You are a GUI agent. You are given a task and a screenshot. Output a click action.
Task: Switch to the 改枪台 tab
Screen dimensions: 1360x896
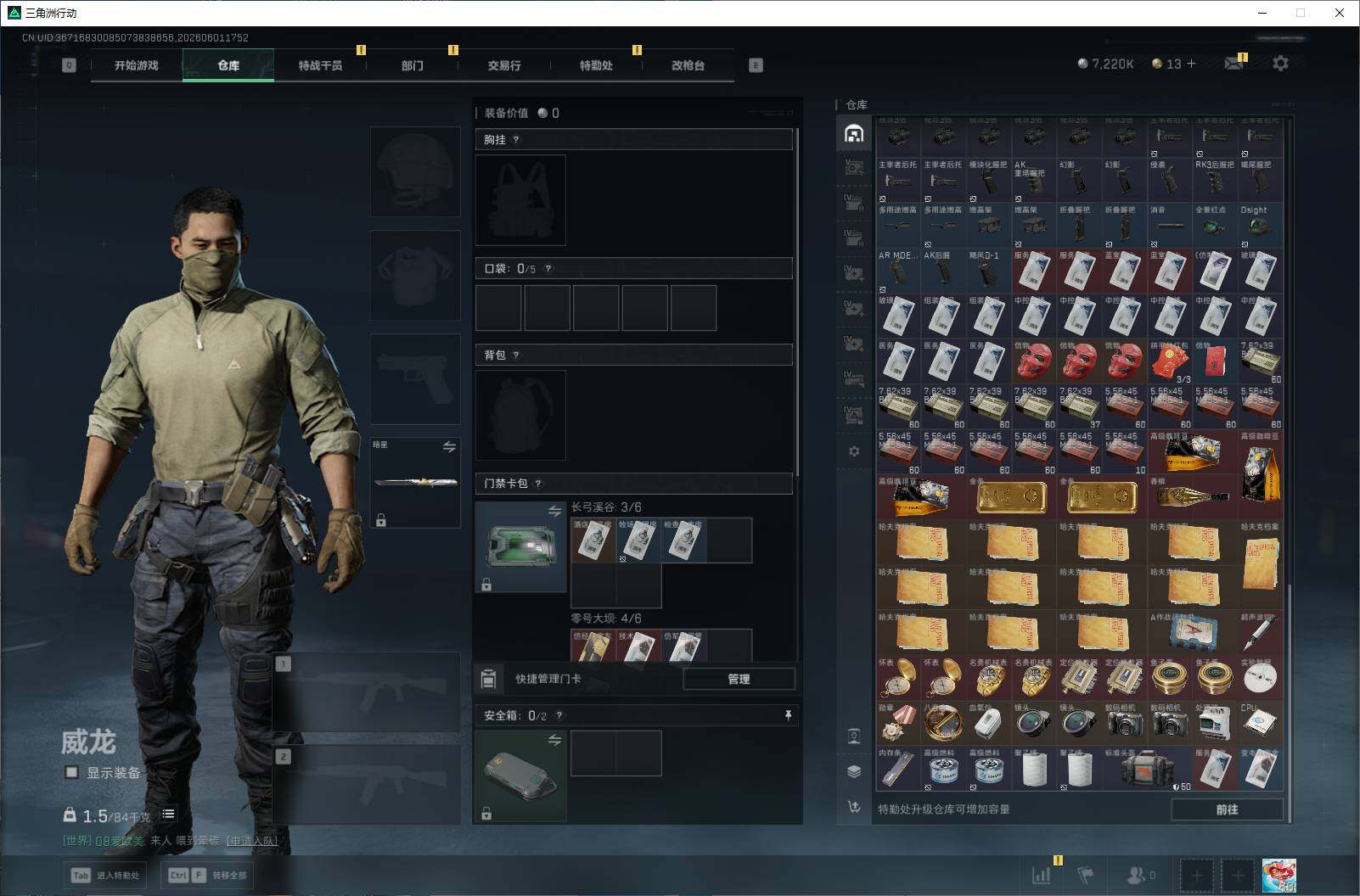[688, 65]
